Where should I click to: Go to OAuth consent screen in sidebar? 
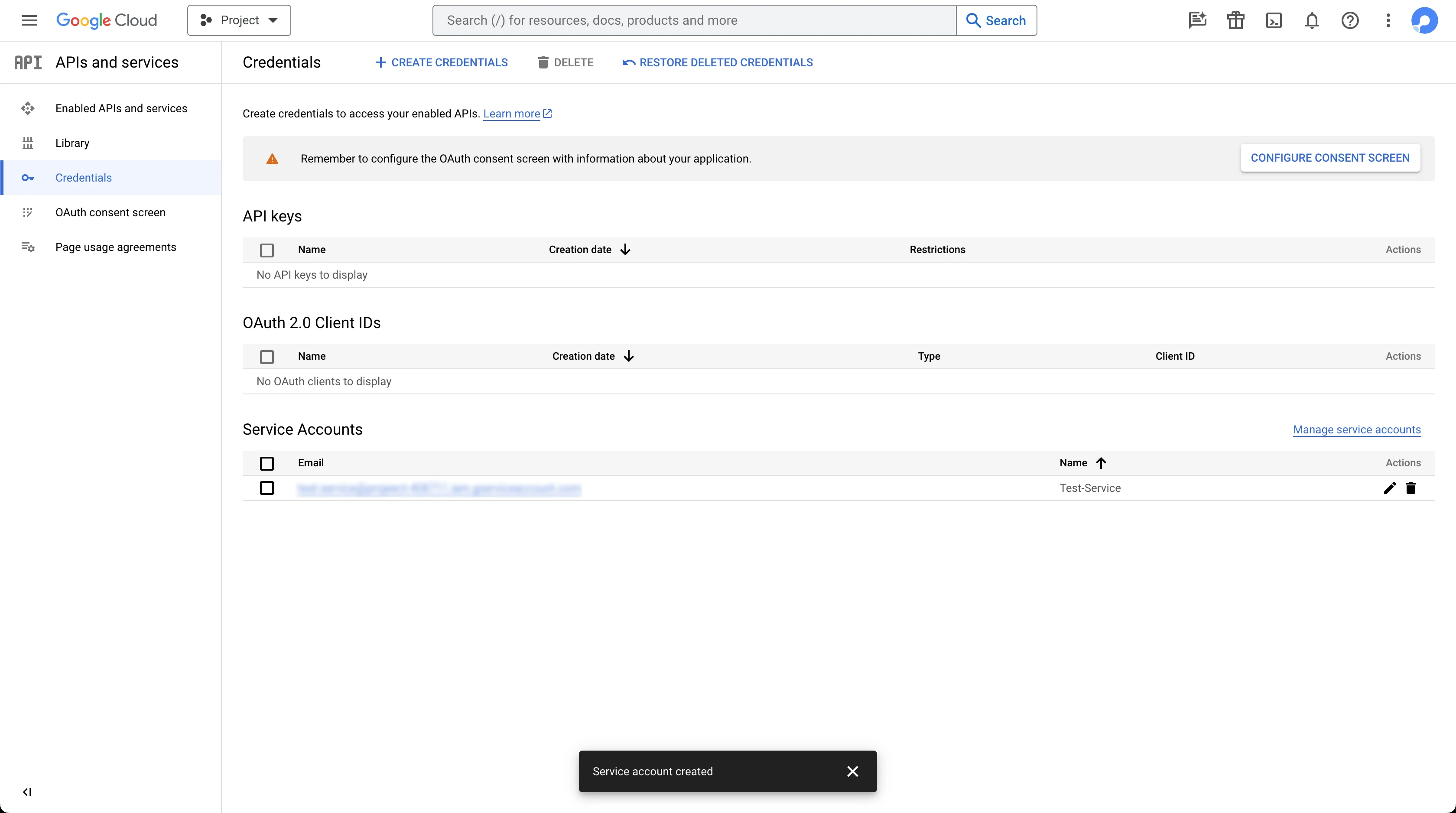coord(110,213)
